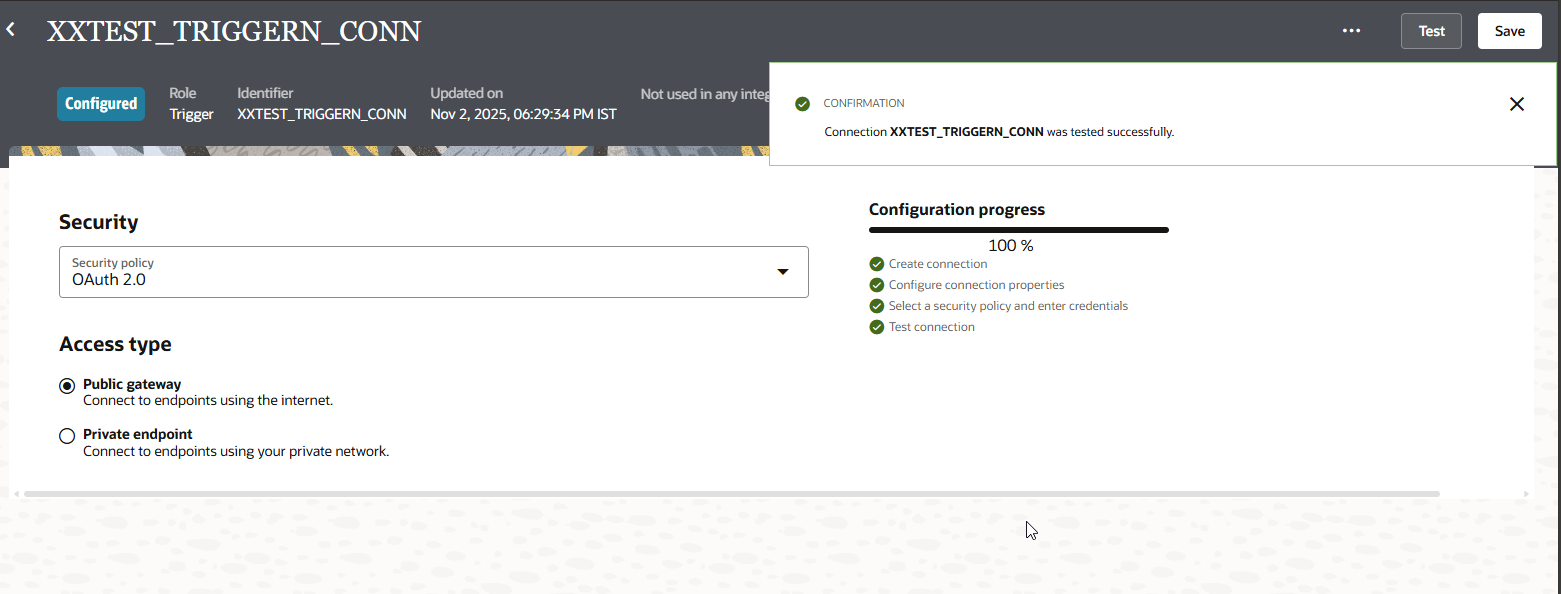Image resolution: width=1561 pixels, height=594 pixels.
Task: Expand the Security policy dropdown arrow
Action: click(783, 272)
